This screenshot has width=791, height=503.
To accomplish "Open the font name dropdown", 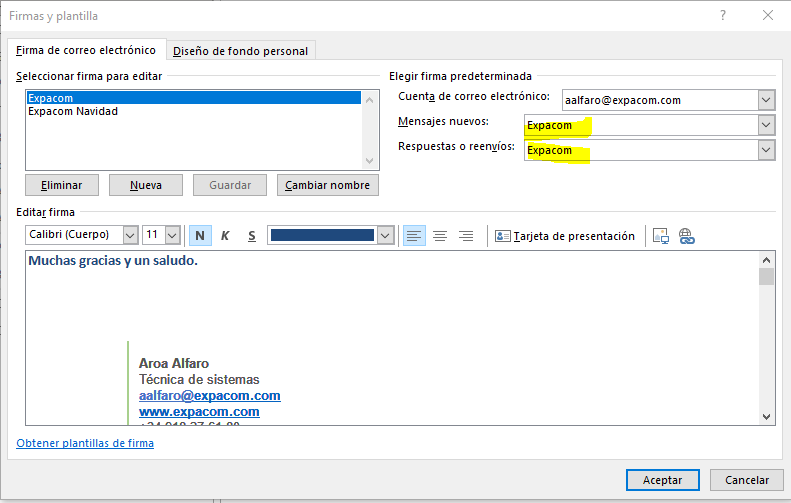I will [131, 235].
